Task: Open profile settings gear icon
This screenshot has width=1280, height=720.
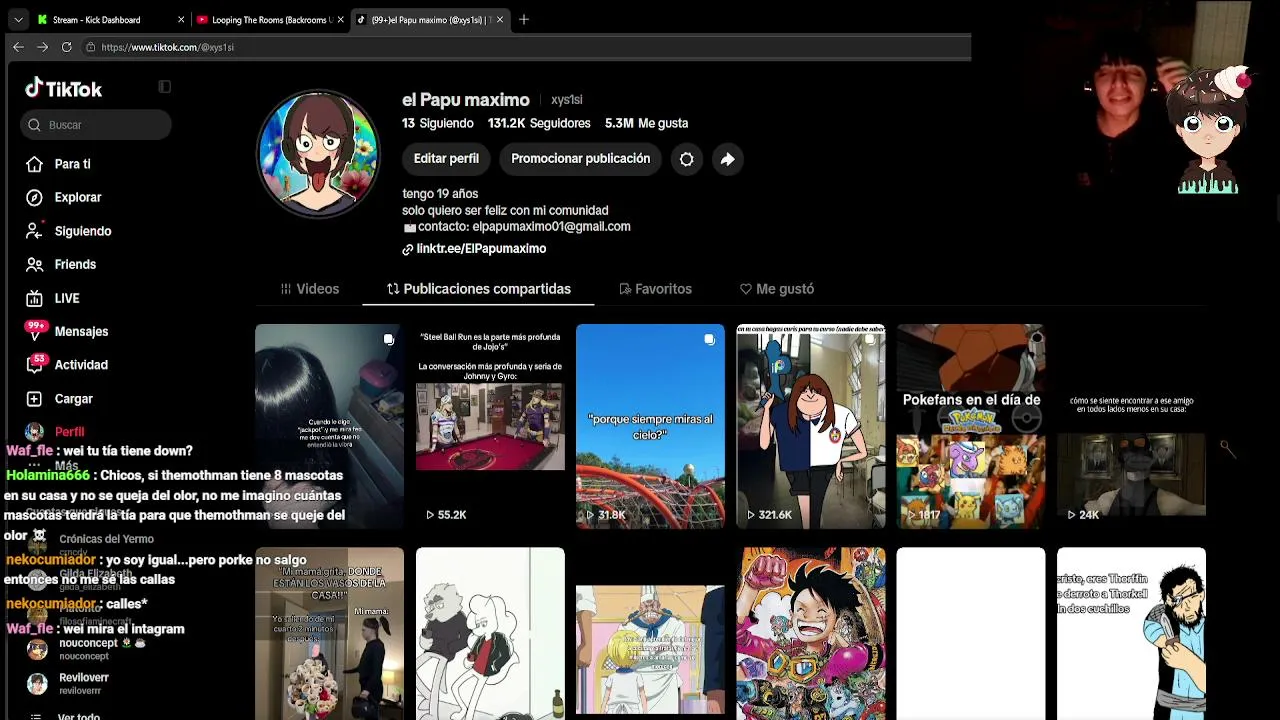Action: pyautogui.click(x=686, y=159)
